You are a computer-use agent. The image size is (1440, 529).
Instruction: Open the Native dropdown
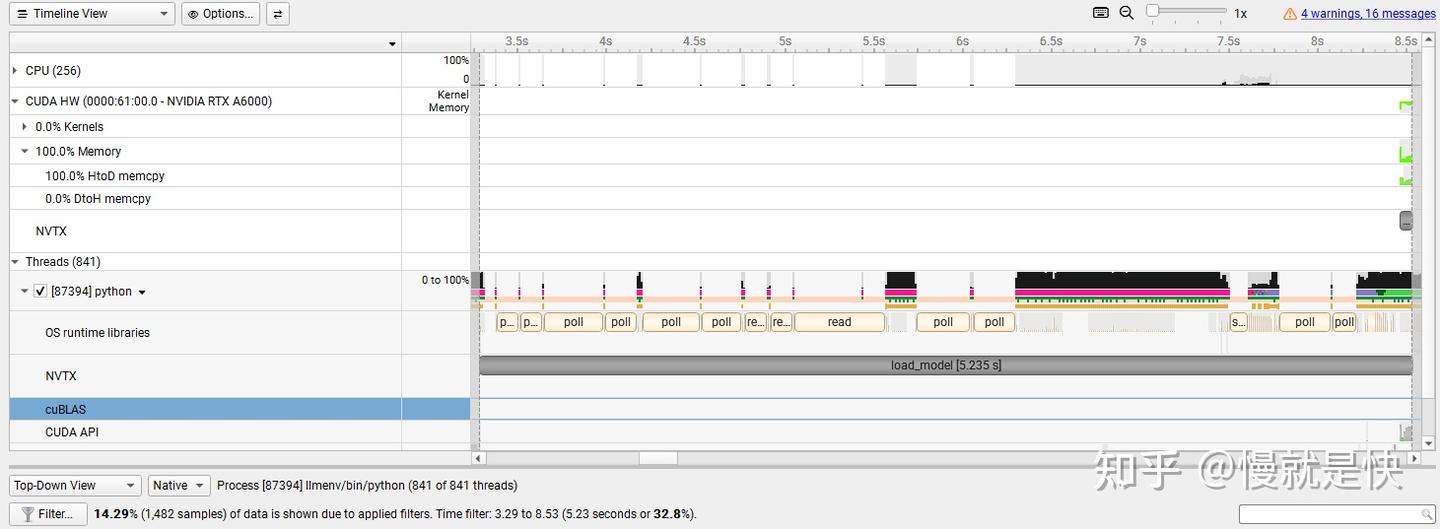179,486
